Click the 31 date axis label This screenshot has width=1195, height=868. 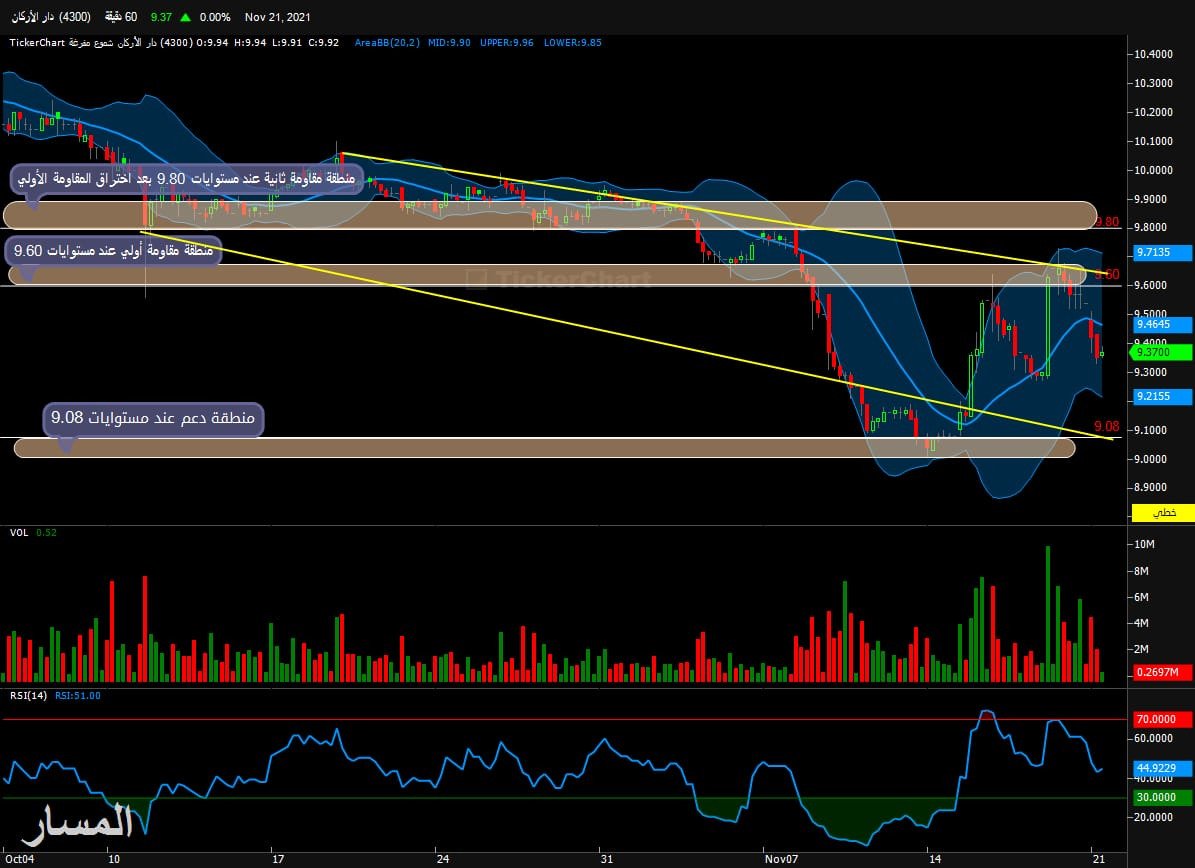607,860
